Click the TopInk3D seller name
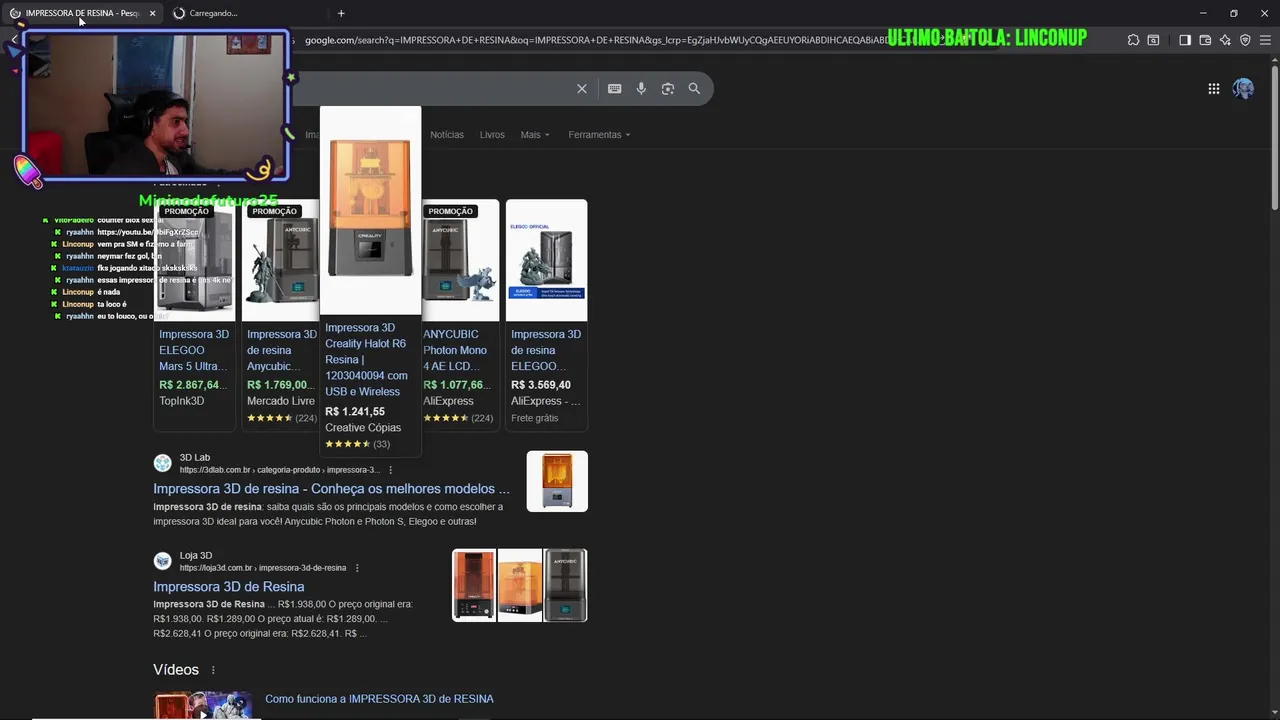The height and width of the screenshot is (720, 1280). pos(182,401)
